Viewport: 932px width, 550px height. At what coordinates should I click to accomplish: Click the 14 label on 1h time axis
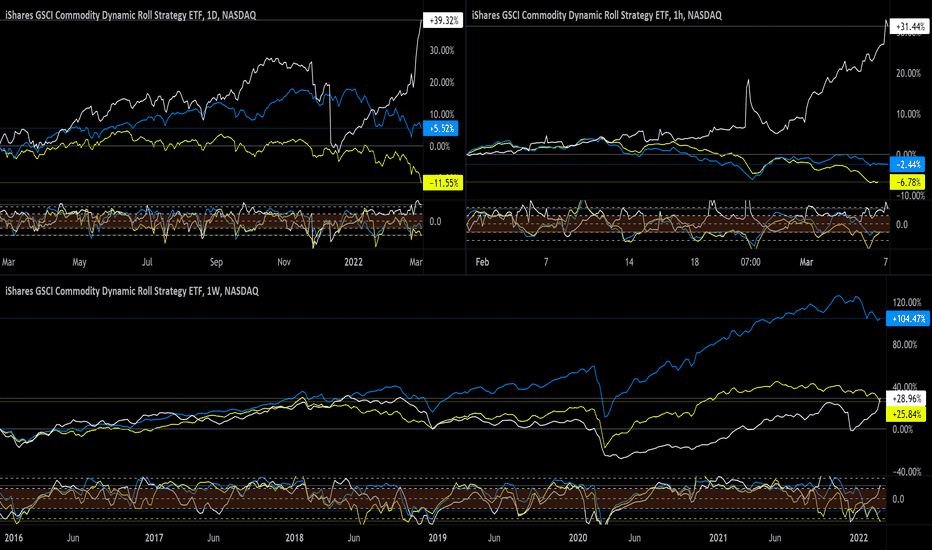pos(629,262)
